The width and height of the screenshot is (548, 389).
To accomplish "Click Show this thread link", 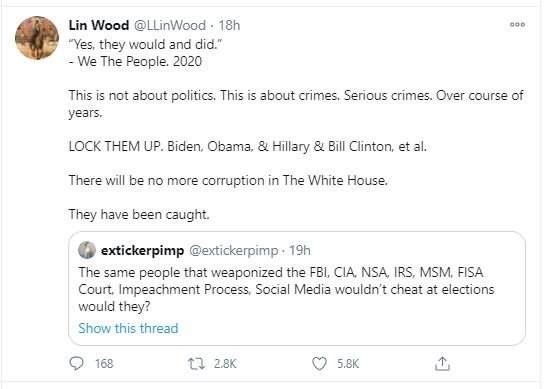I will pyautogui.click(x=128, y=328).
